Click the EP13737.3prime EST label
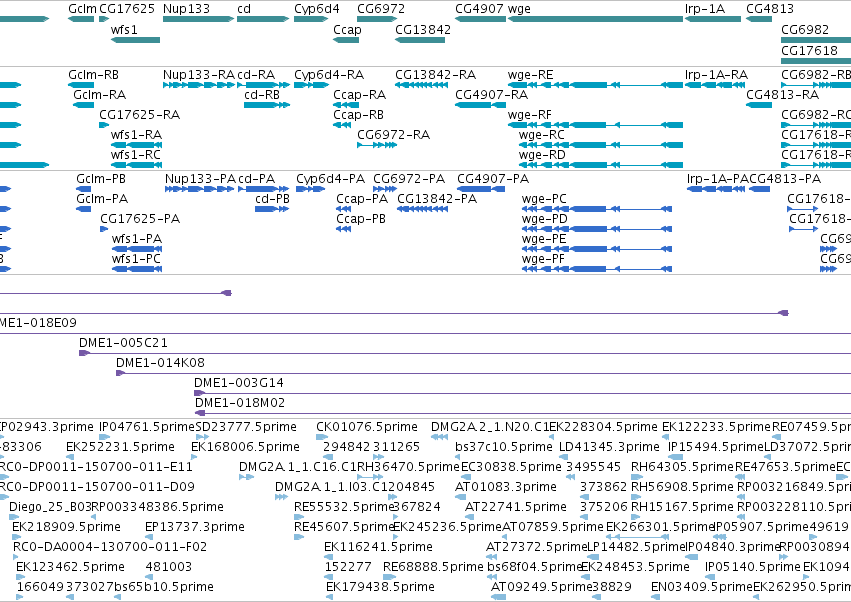This screenshot has width=851, height=602. point(195,527)
